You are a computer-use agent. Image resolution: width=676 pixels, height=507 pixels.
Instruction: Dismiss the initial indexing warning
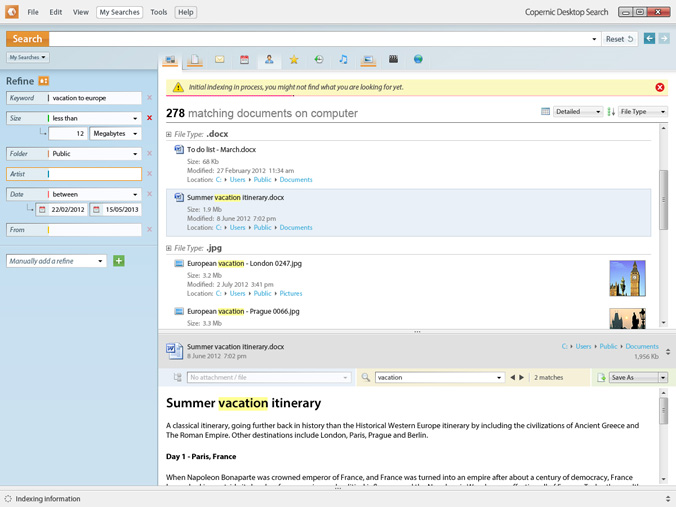coord(659,88)
